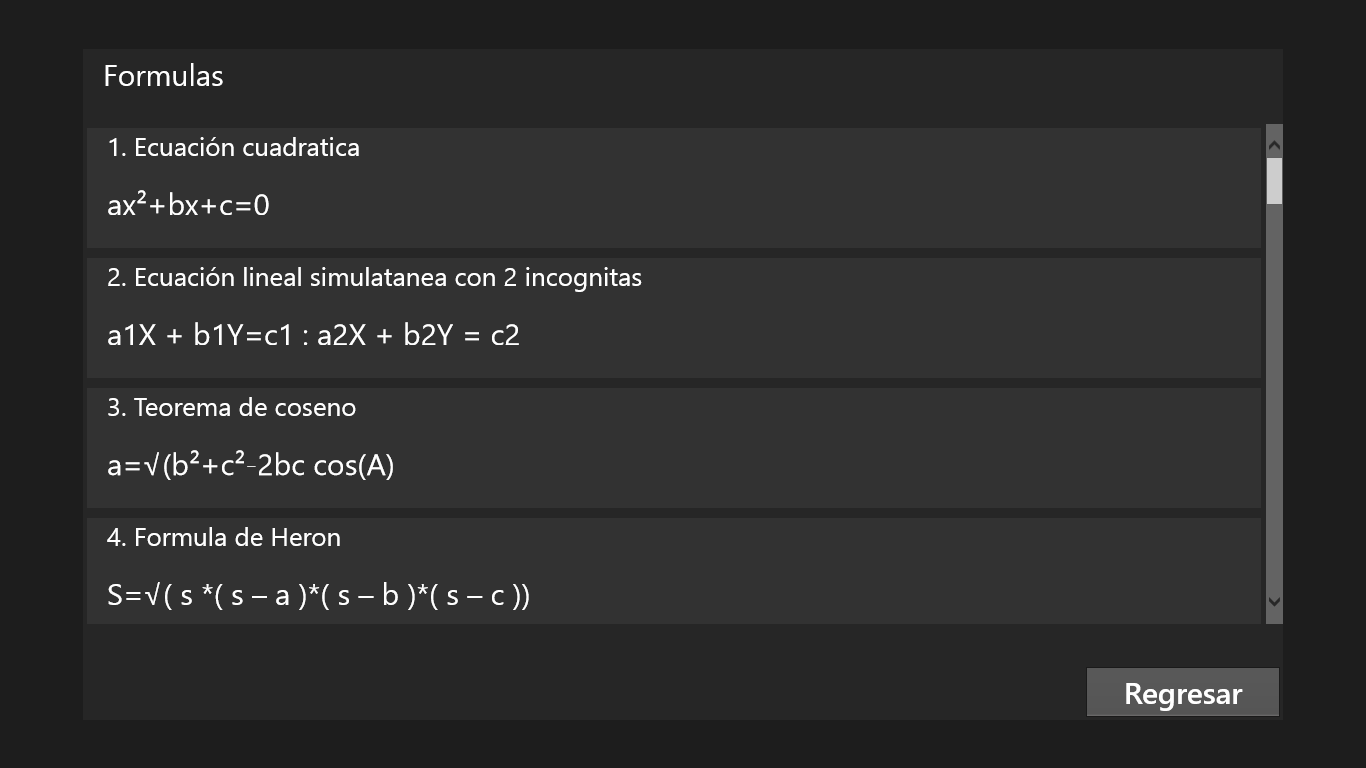
Task: Click the scrollbar thumb
Action: pos(1273,182)
